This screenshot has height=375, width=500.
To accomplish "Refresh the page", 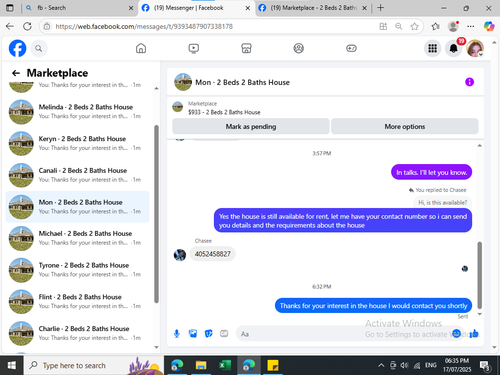I will 27,26.
